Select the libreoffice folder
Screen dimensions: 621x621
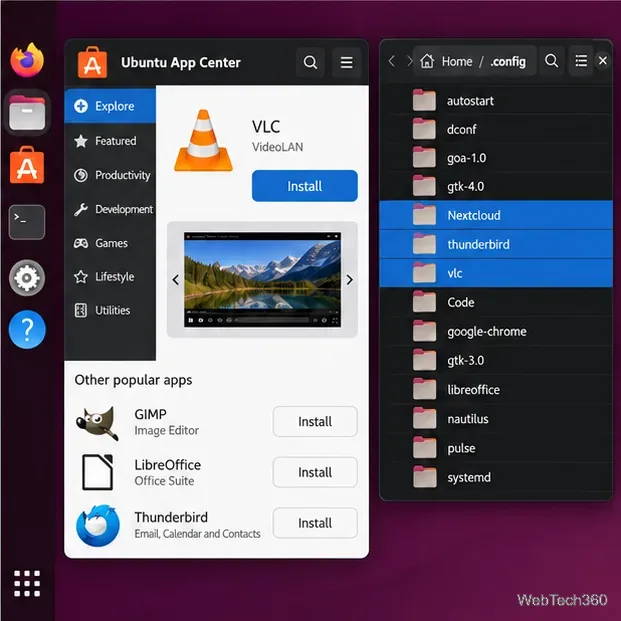tap(496, 390)
